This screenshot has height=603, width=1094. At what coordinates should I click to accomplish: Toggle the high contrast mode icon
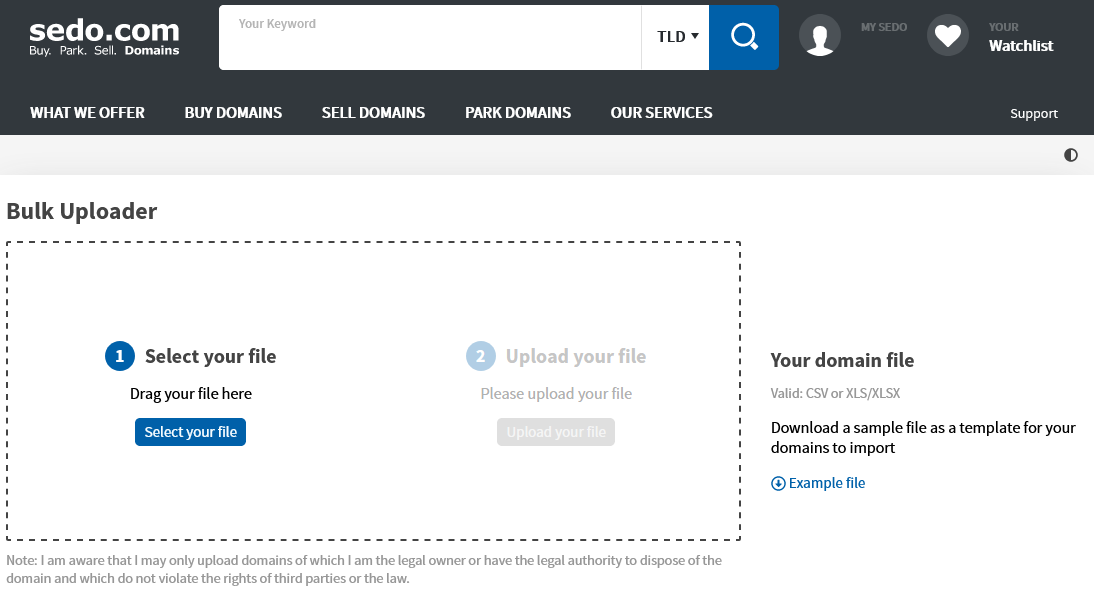(1070, 155)
